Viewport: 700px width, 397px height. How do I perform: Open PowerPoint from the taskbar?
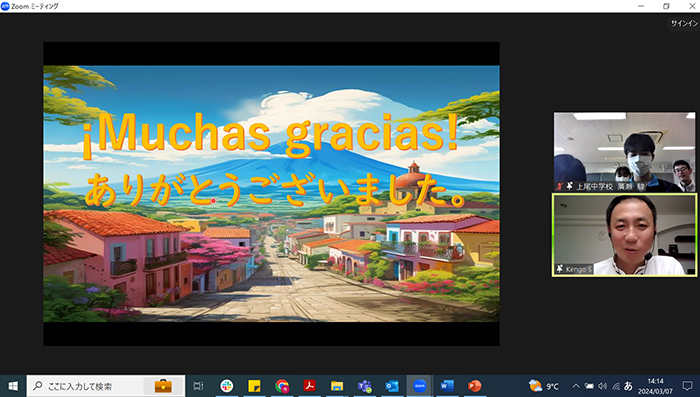(x=475, y=386)
